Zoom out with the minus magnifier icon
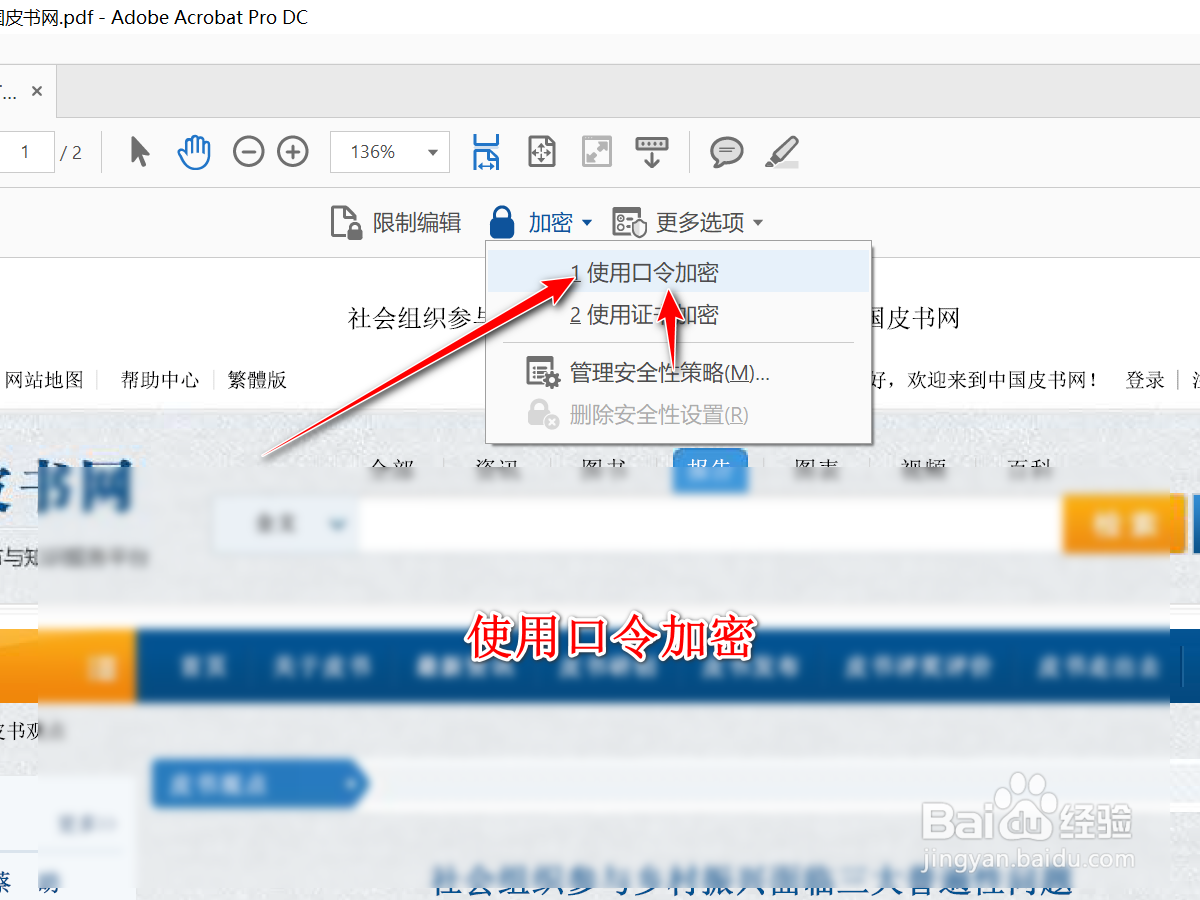This screenshot has height=900, width=1200. pos(248,151)
